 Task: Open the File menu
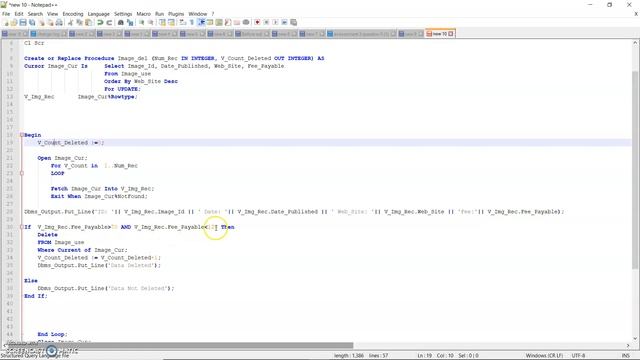point(6,14)
